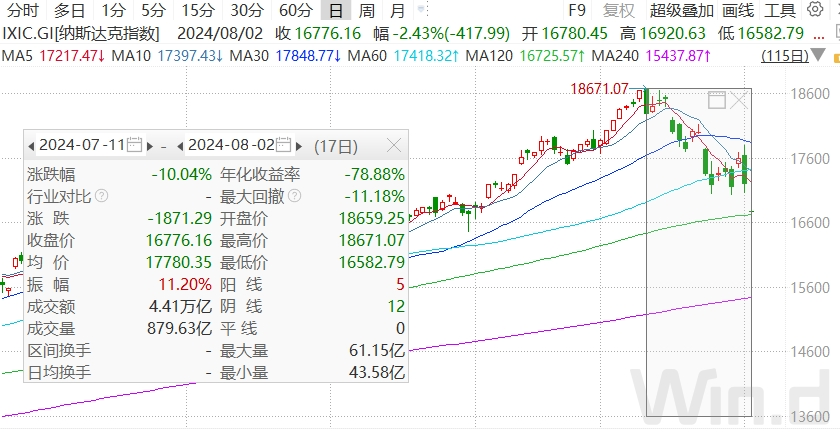Click the IXIC.GI[纳斯达克指数] ticker name
Viewport: 840px width, 435px height.
tap(81, 34)
